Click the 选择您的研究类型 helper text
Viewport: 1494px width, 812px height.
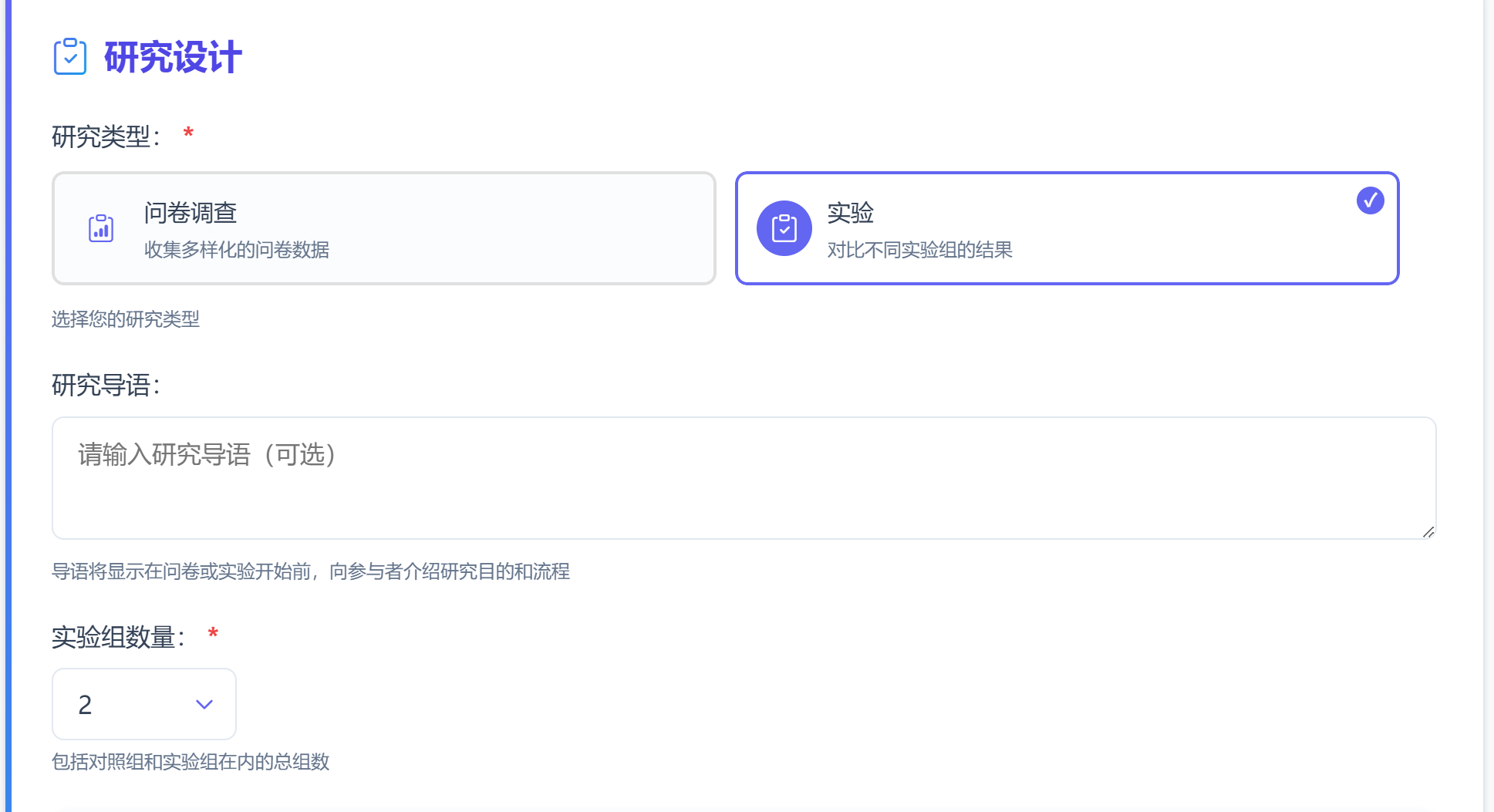coord(124,320)
